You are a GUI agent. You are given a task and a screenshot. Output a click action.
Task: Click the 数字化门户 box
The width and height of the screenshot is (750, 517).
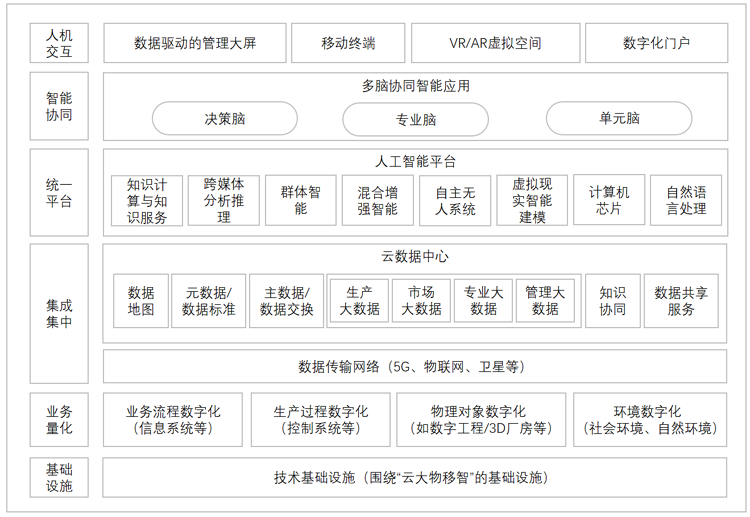tap(656, 43)
